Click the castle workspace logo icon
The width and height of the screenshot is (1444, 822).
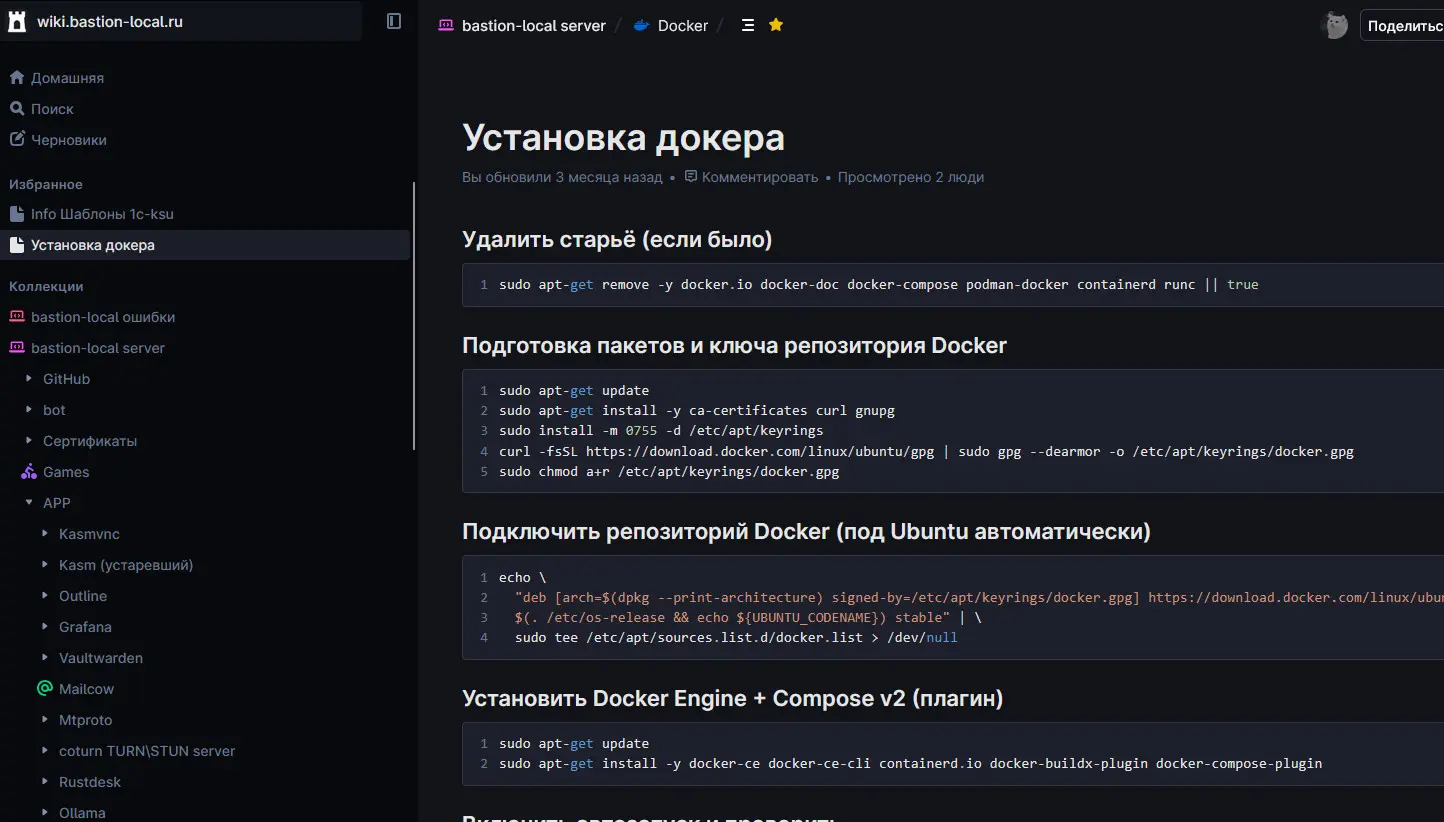tap(16, 21)
